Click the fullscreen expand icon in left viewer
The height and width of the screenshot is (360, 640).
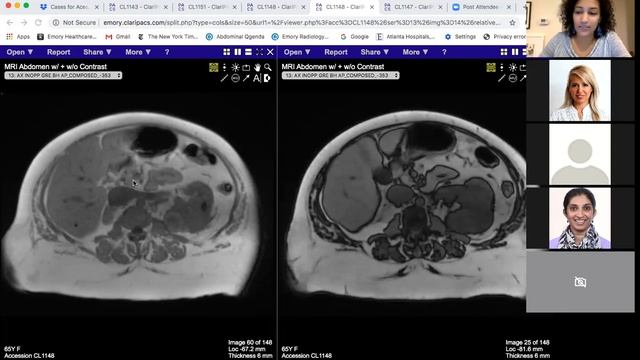[259, 52]
